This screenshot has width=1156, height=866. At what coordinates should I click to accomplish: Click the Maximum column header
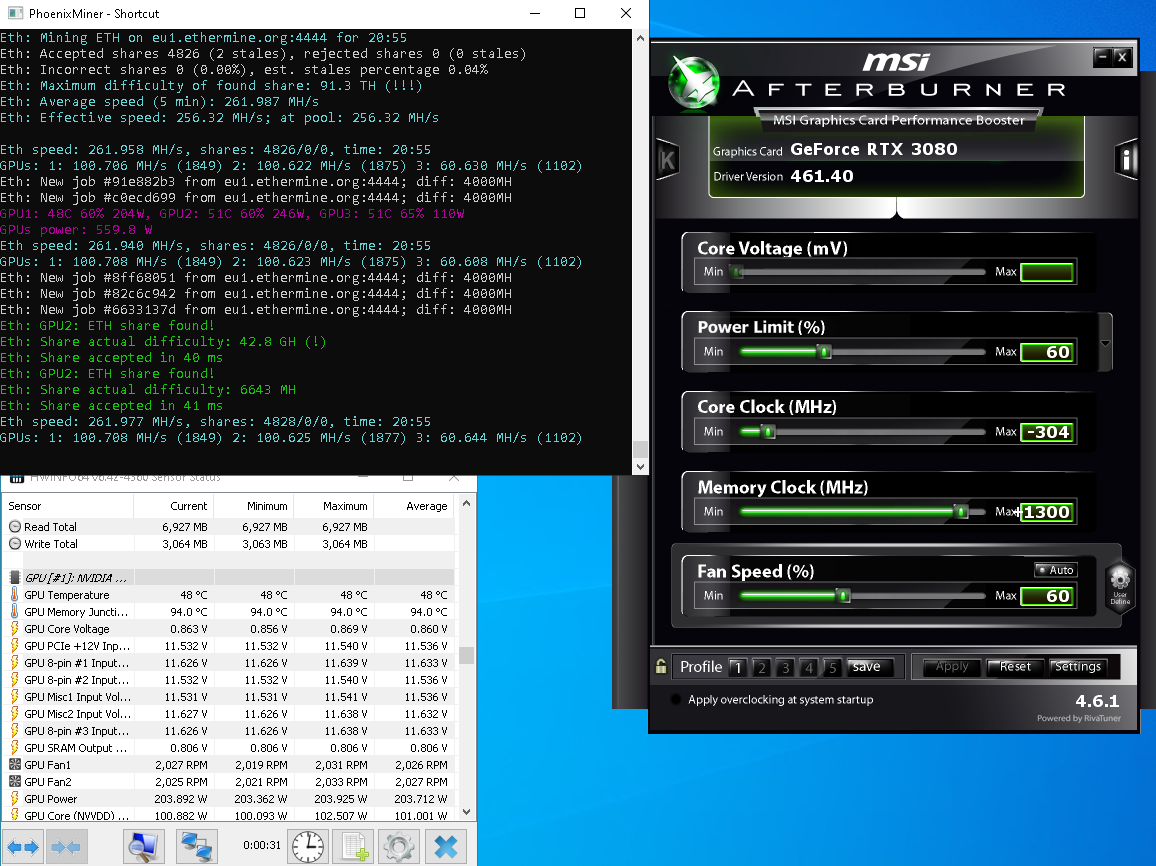tap(333, 506)
